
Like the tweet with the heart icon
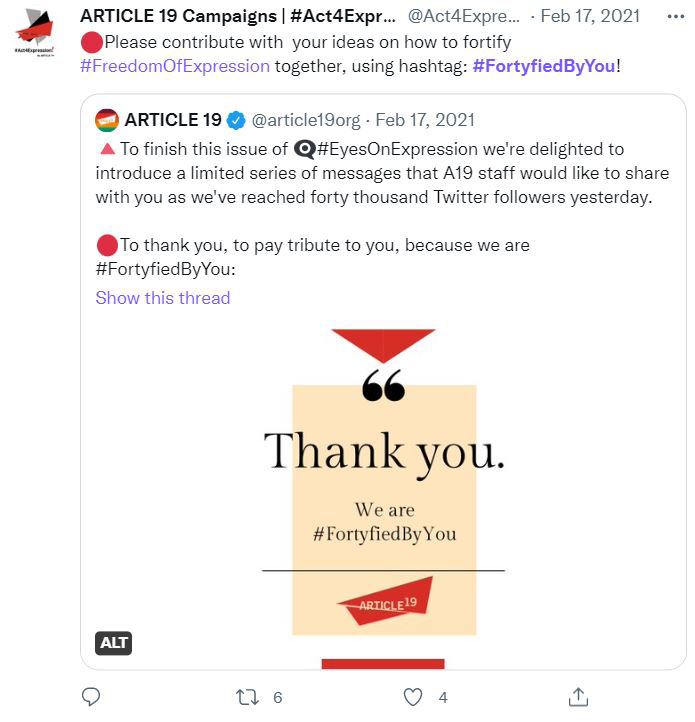413,696
